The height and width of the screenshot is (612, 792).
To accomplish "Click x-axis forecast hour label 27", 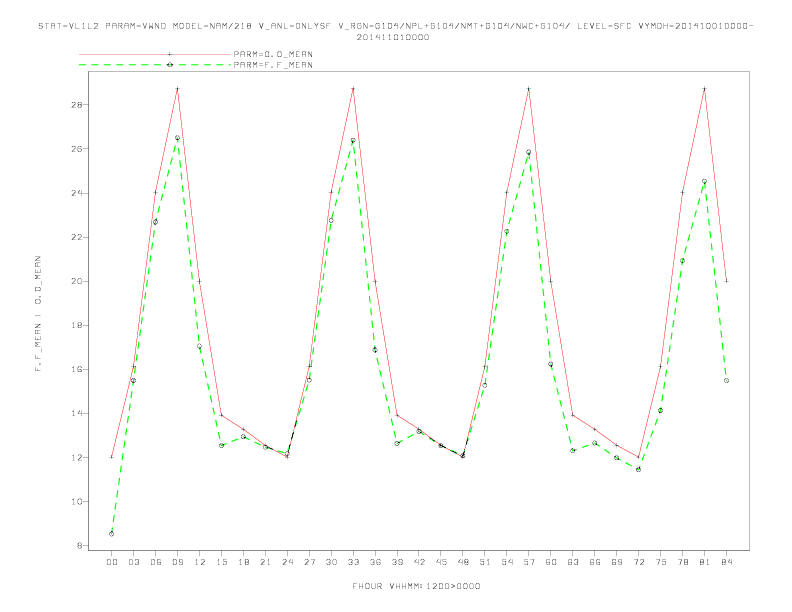I will pos(309,562).
